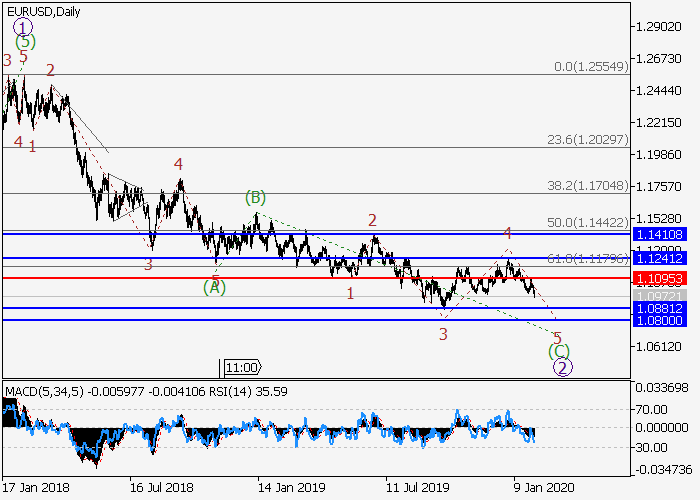
Task: Select the green (B) wave label
Action: click(x=256, y=198)
